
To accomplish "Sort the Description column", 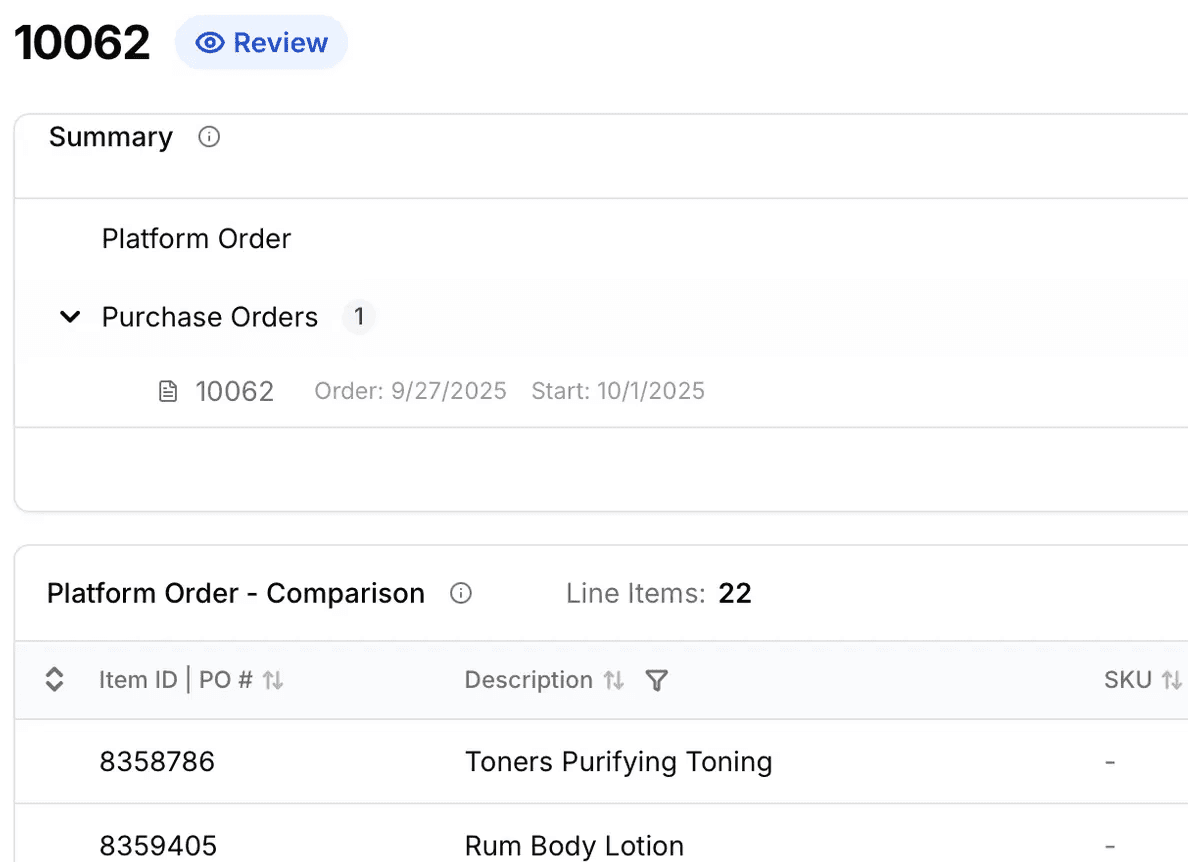I will 614,680.
